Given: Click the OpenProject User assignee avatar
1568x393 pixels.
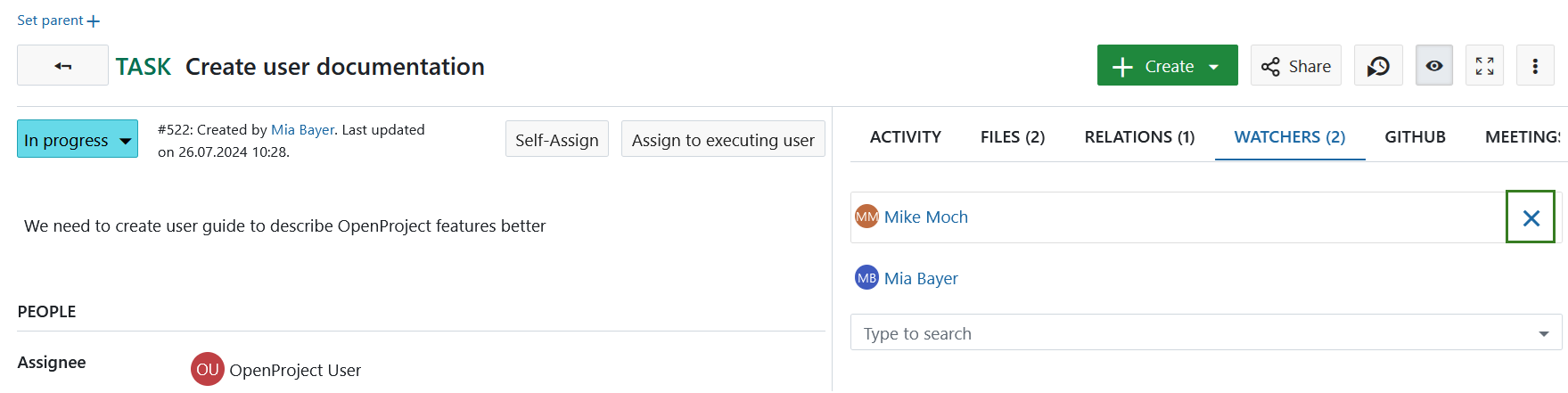Looking at the screenshot, I should point(208,370).
